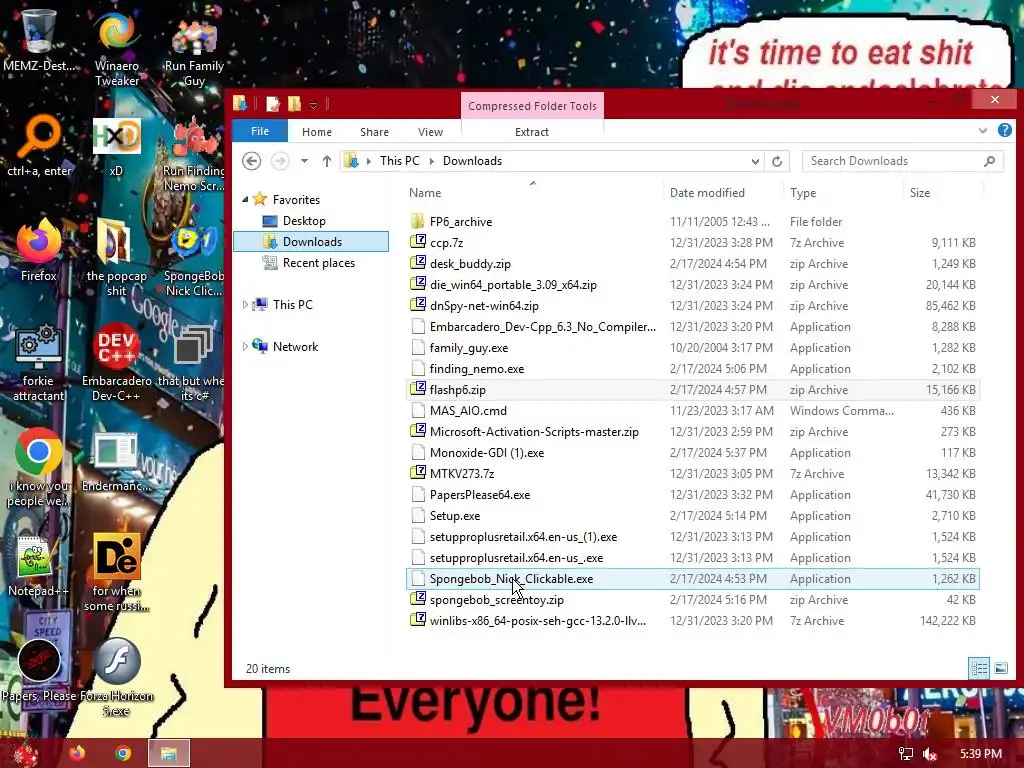Open the recent locations dropdown arrow

pyautogui.click(x=304, y=161)
